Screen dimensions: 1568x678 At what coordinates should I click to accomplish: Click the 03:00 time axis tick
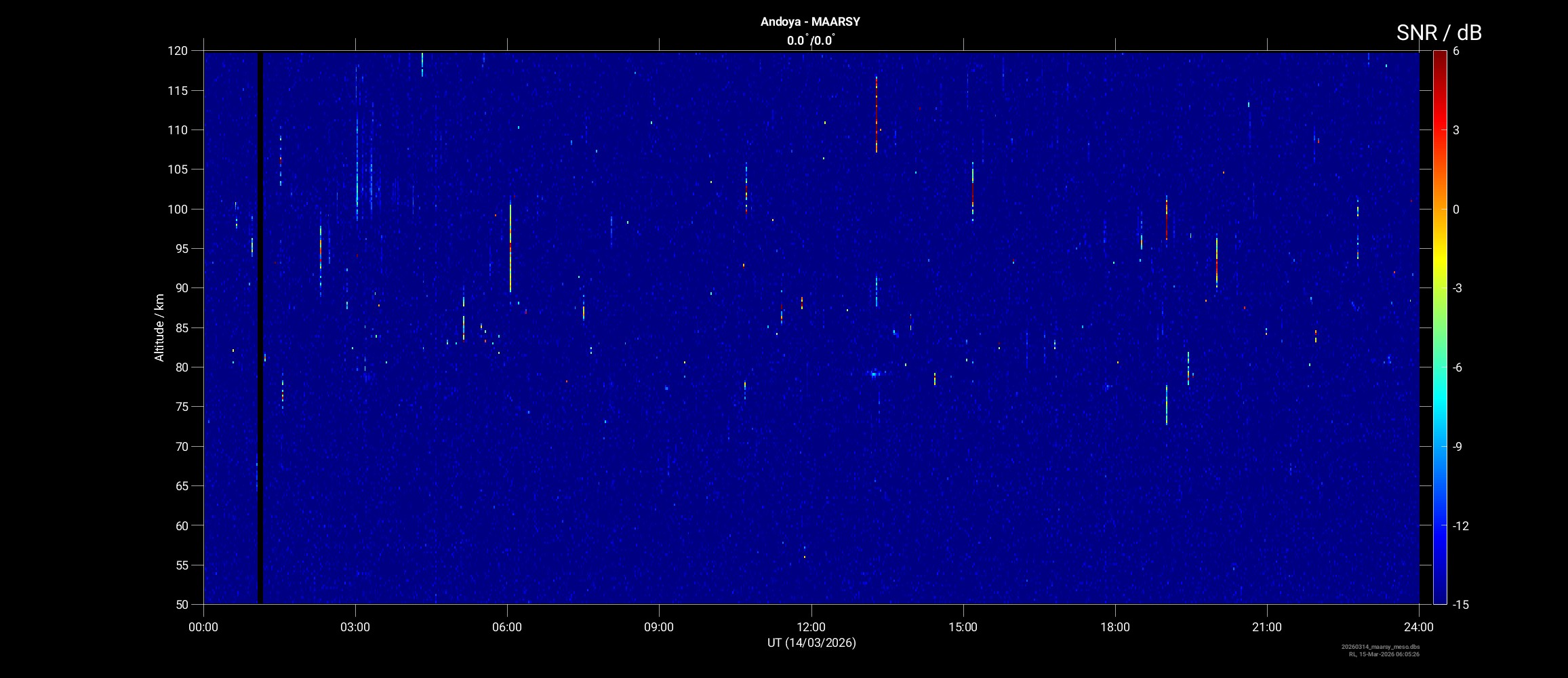(x=355, y=627)
